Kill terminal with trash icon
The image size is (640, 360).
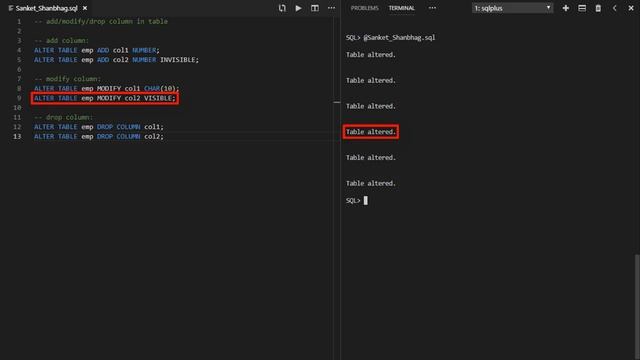coord(598,8)
